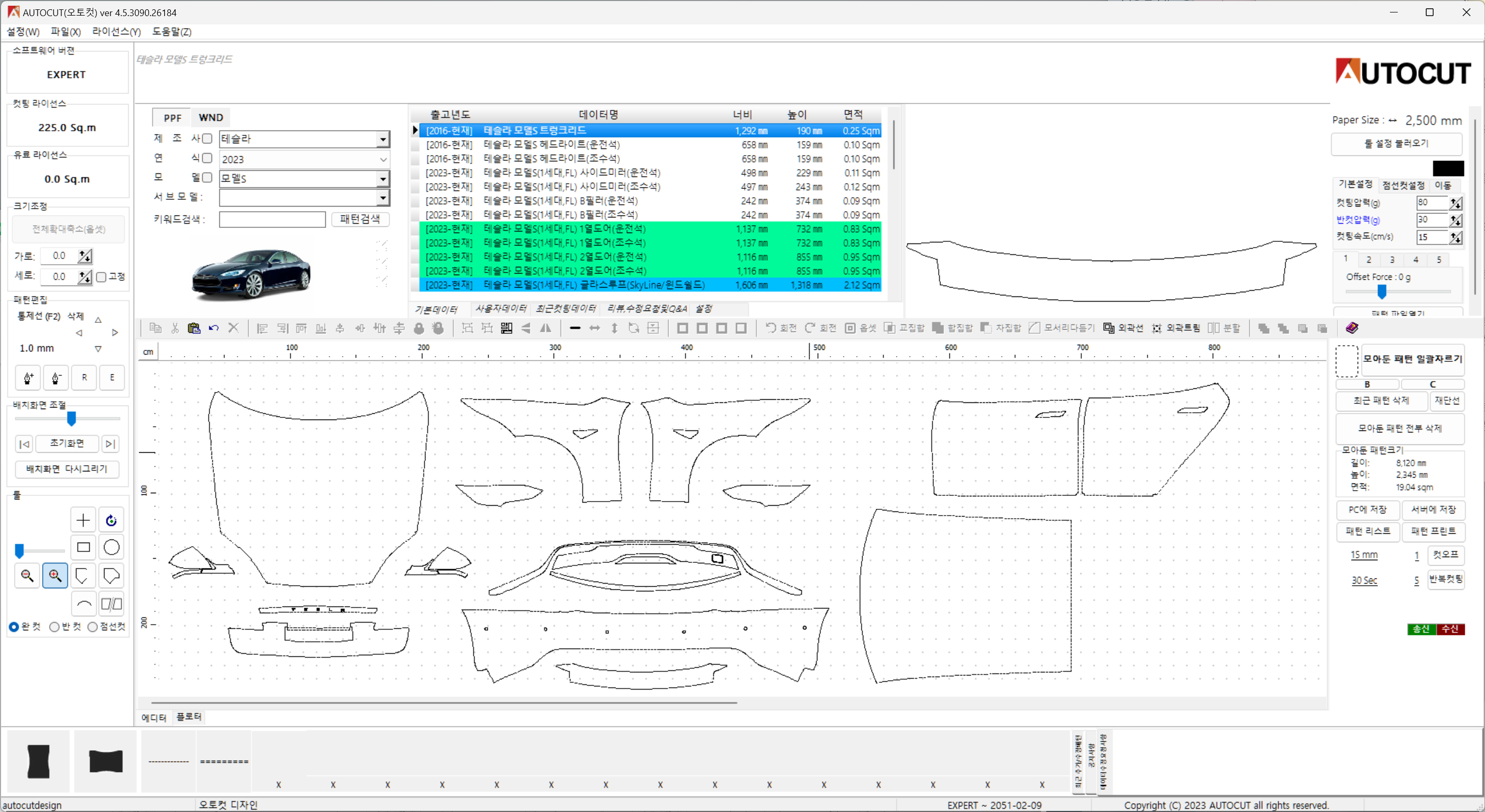
Task: Open the 서브모델 submodel dropdown
Action: click(x=383, y=198)
